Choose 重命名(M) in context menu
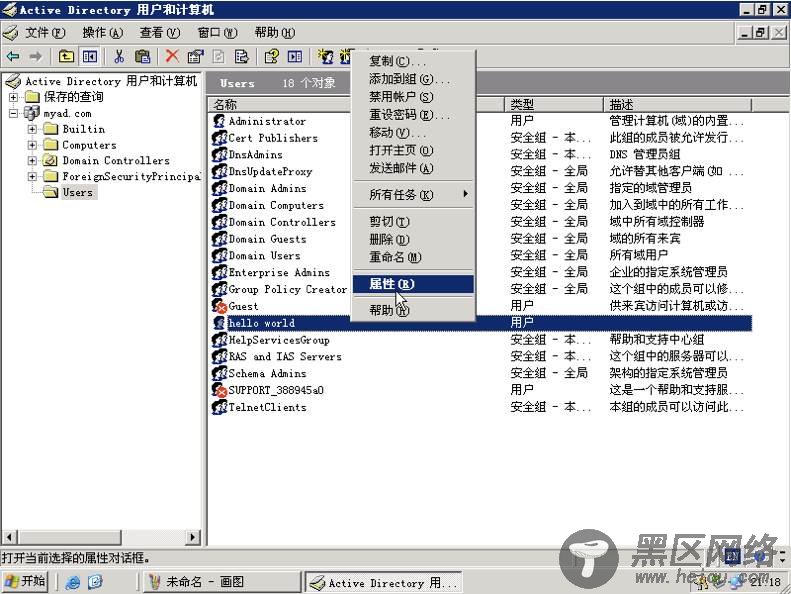791x594 pixels. coord(413,257)
